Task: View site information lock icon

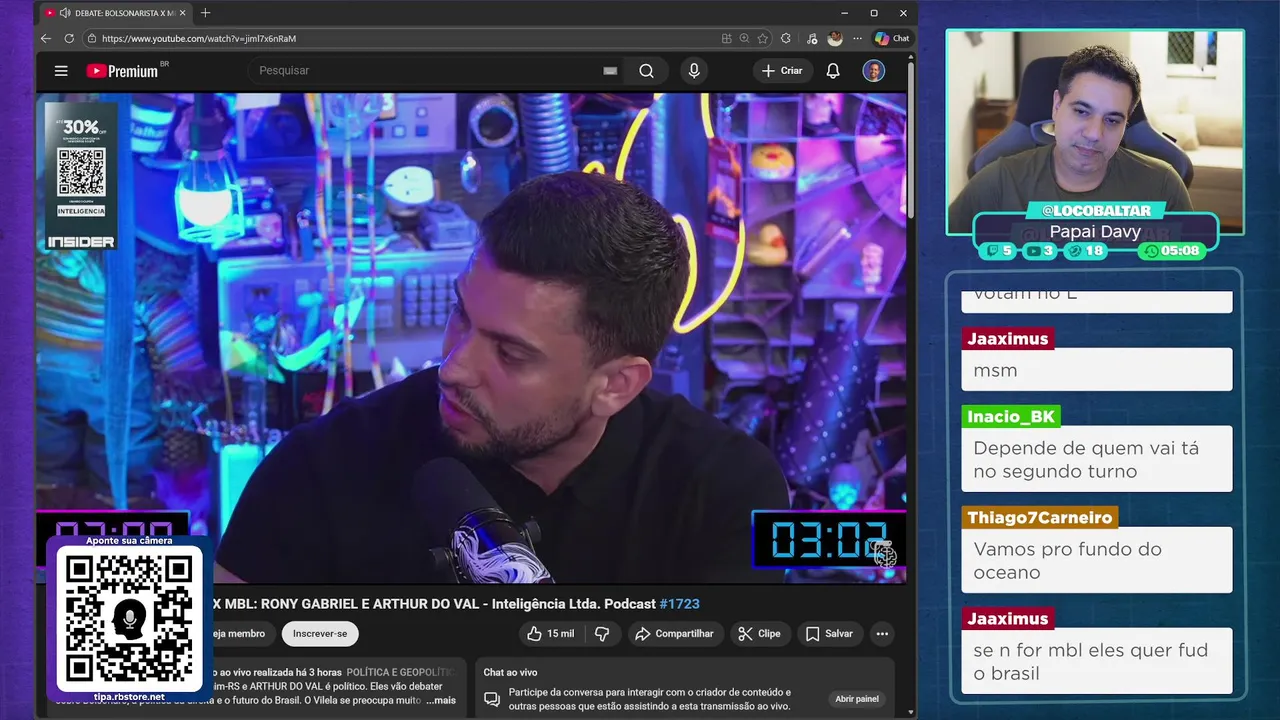Action: tap(92, 38)
